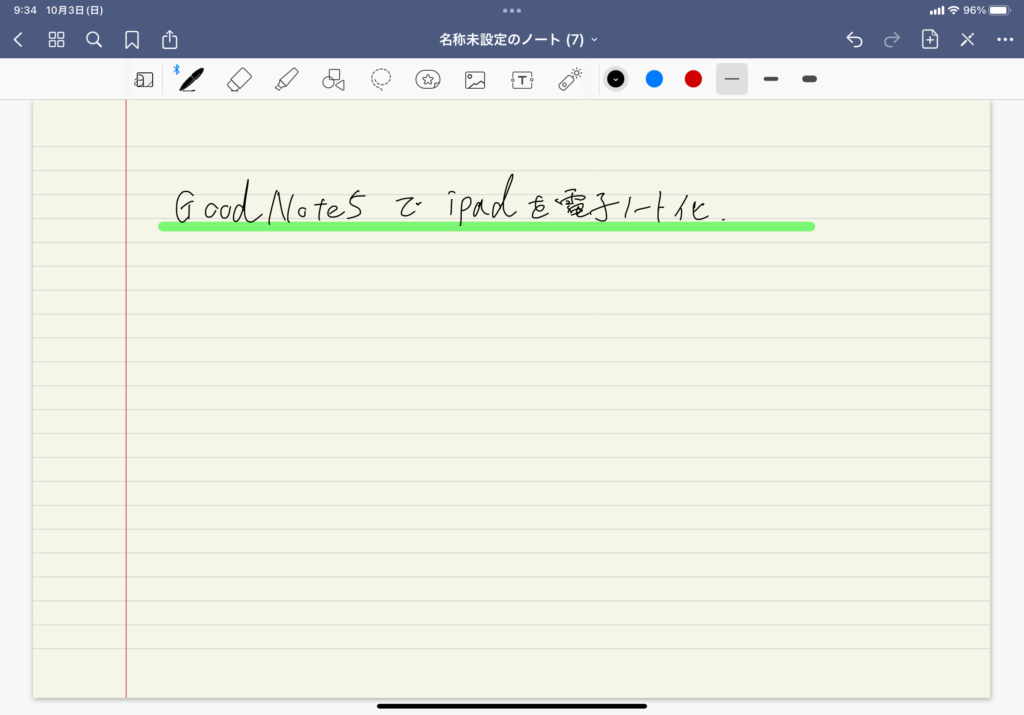Image resolution: width=1024 pixels, height=715 pixels.
Task: Tap the battery indicator in status bar
Action: (1000, 10)
